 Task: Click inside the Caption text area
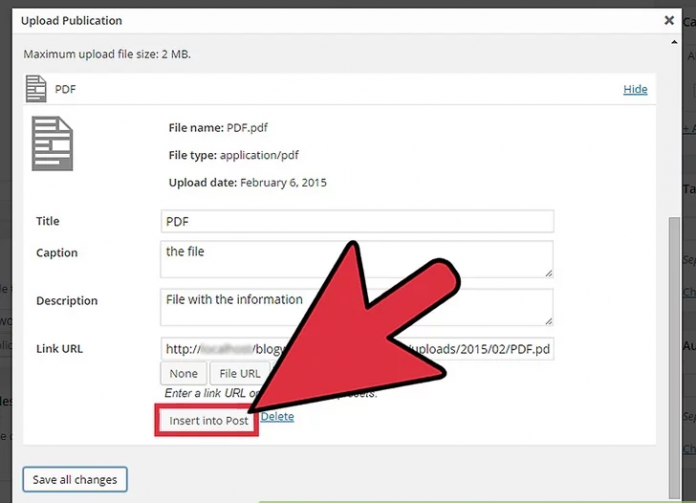(356, 259)
